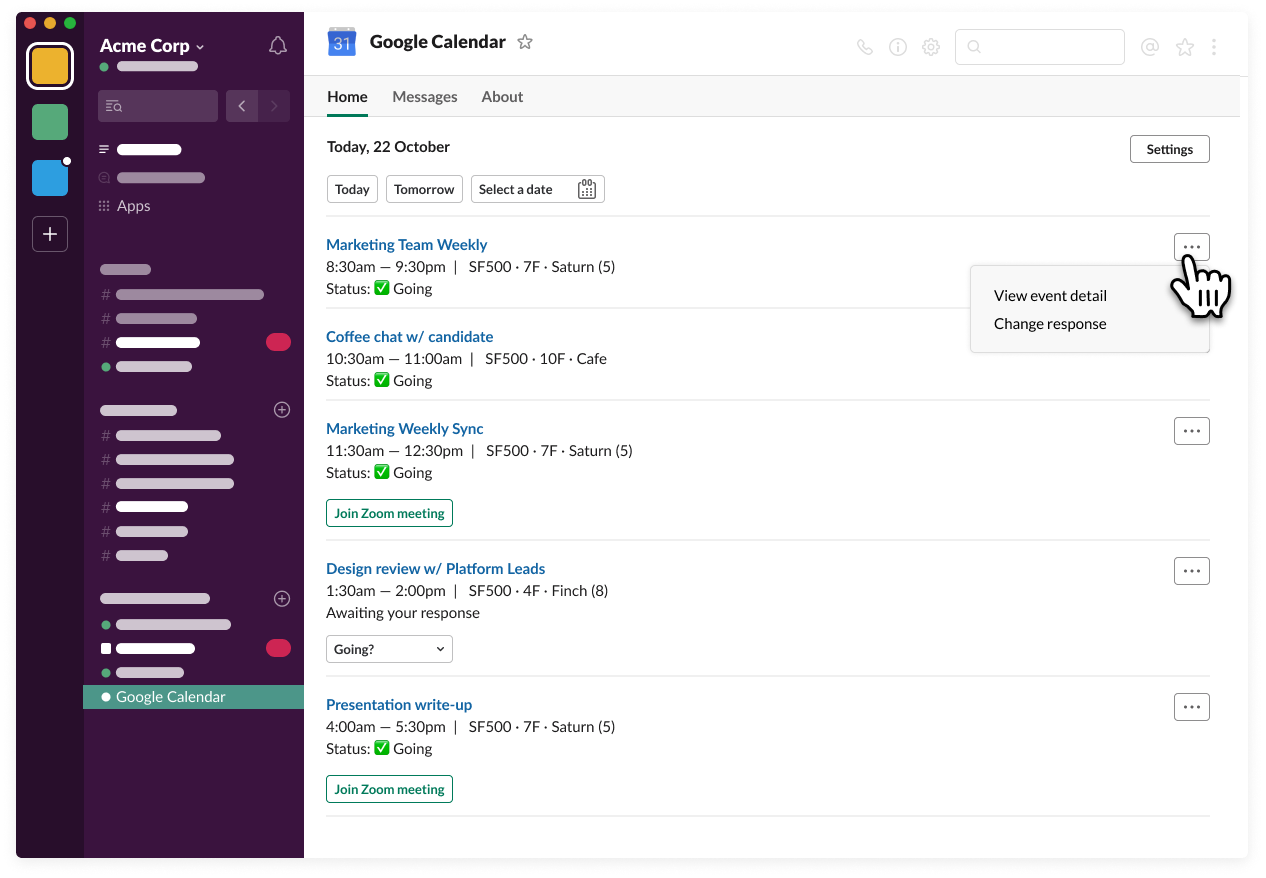Open options for Marketing Weekly Sync
The image size is (1266, 878).
point(1192,431)
